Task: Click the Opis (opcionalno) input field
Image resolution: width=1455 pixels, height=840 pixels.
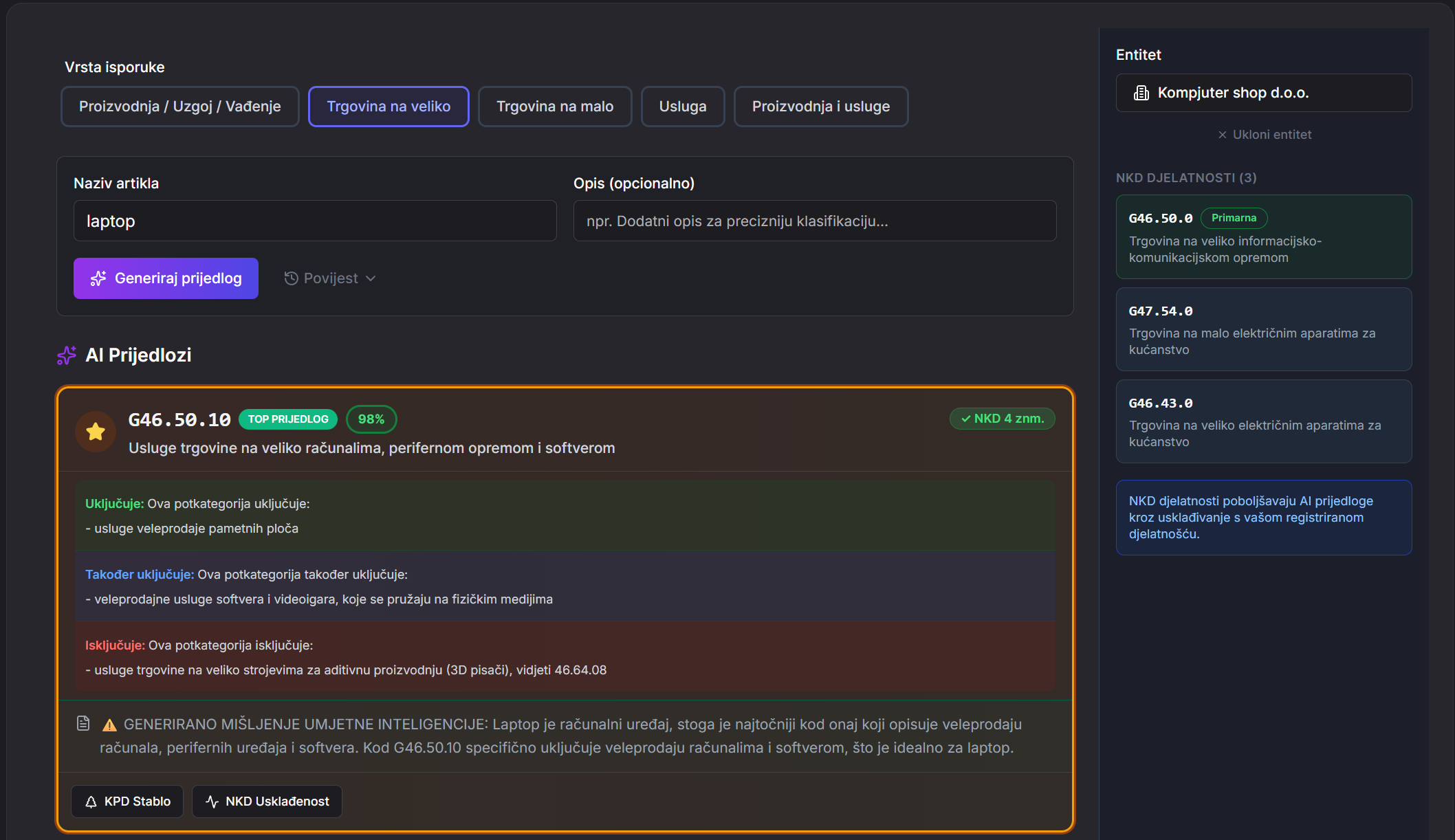Action: (x=814, y=221)
